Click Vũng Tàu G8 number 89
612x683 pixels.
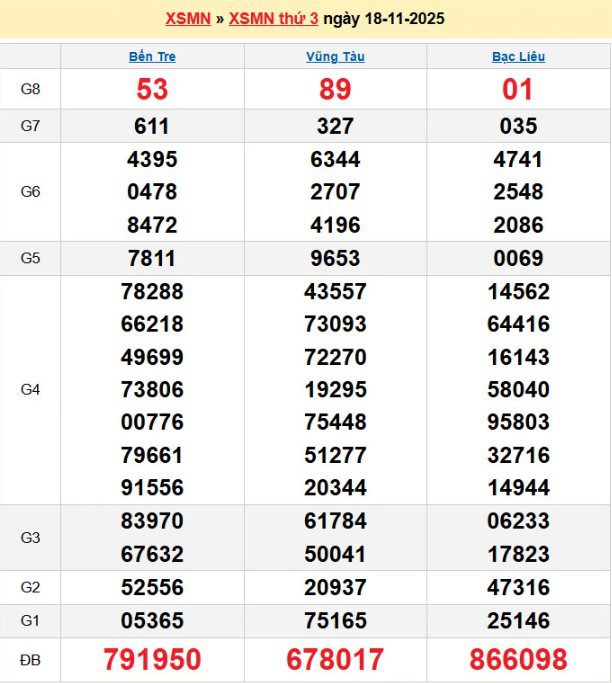tap(335, 90)
